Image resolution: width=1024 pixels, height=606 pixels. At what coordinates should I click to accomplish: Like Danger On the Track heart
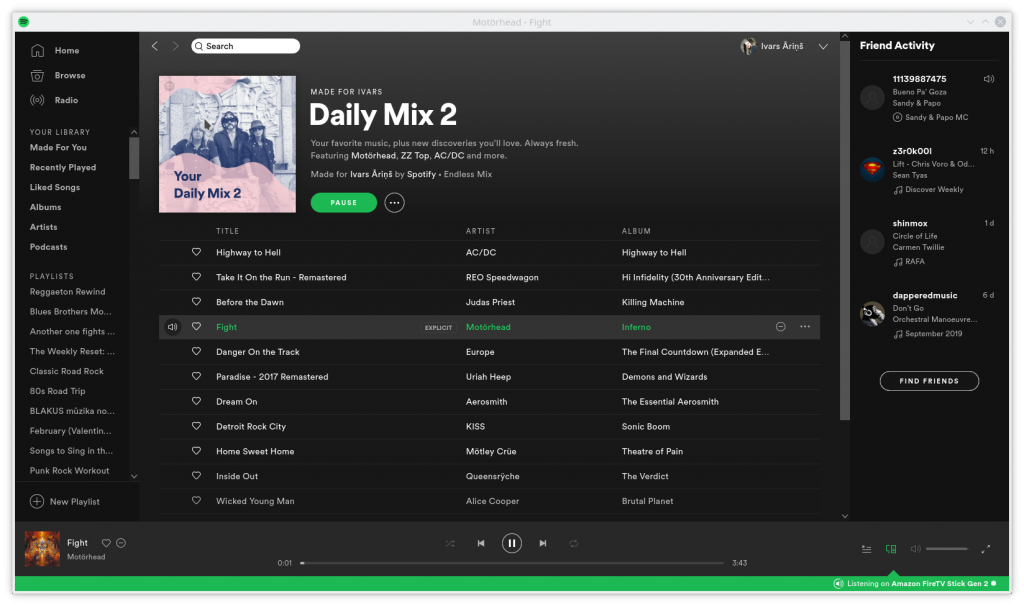[196, 351]
